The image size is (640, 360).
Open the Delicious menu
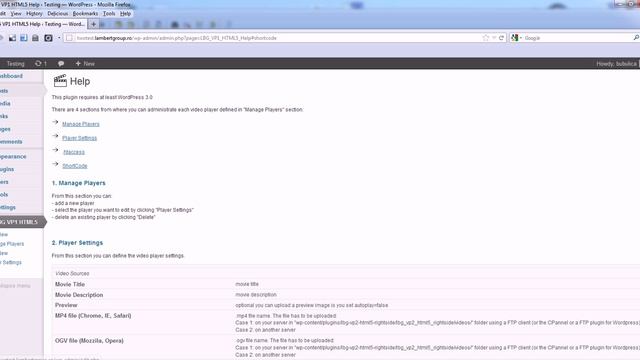pyautogui.click(x=58, y=13)
